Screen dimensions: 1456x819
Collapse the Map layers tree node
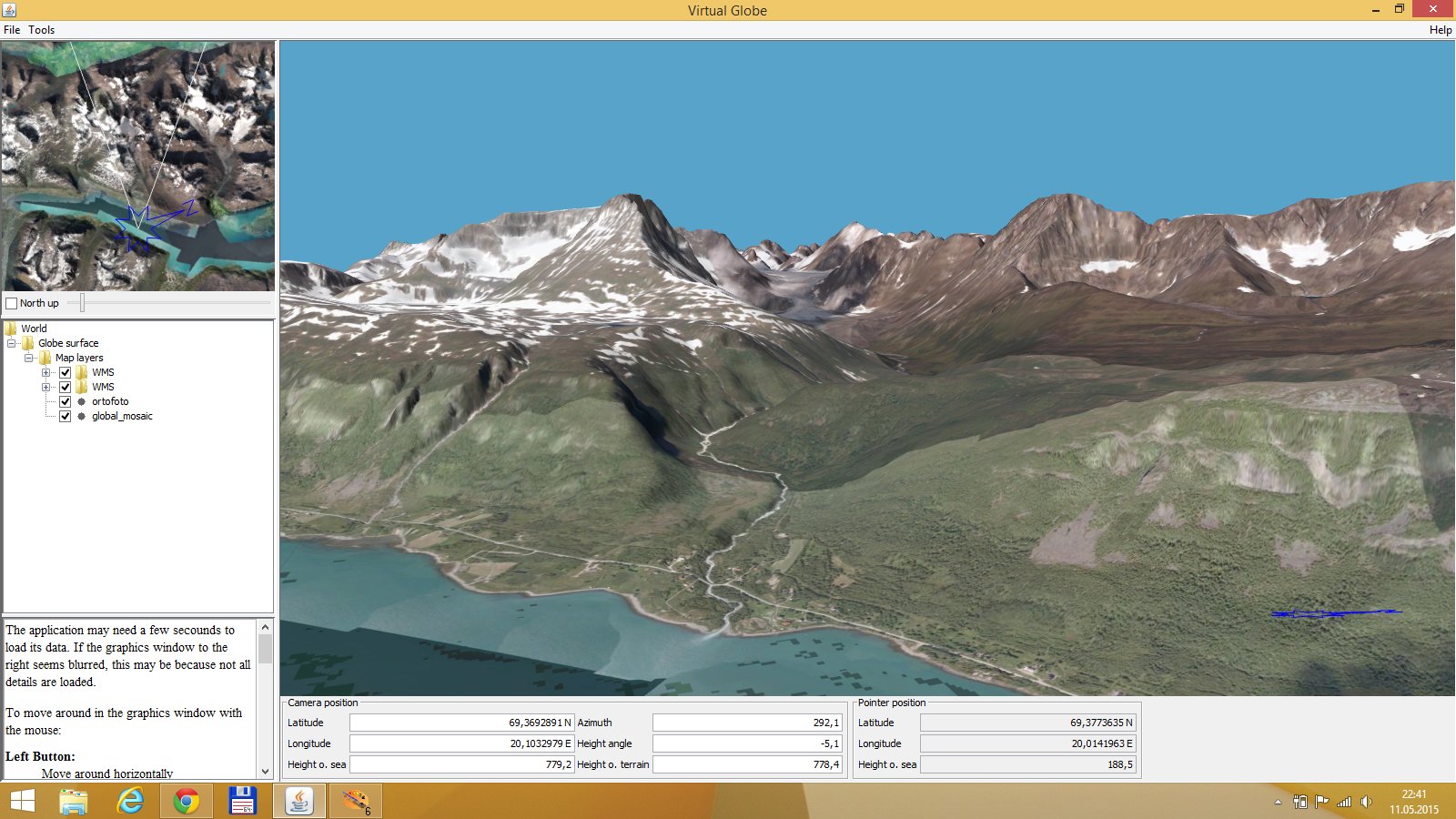coord(29,358)
